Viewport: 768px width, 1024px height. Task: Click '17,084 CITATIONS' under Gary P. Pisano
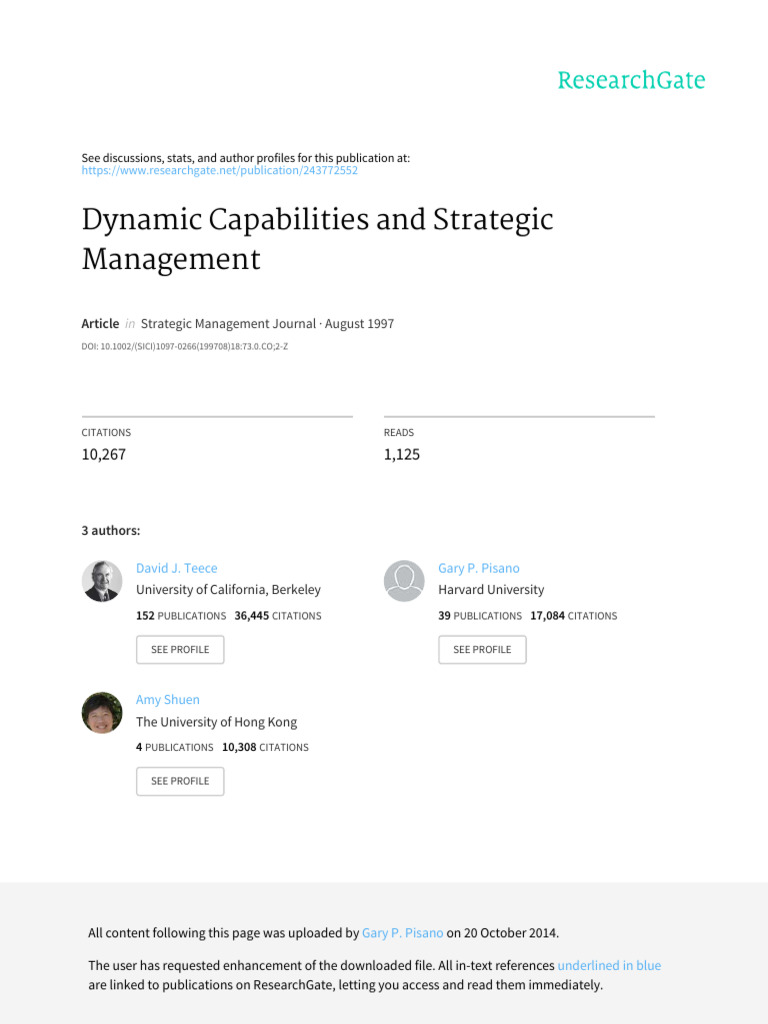pyautogui.click(x=574, y=616)
